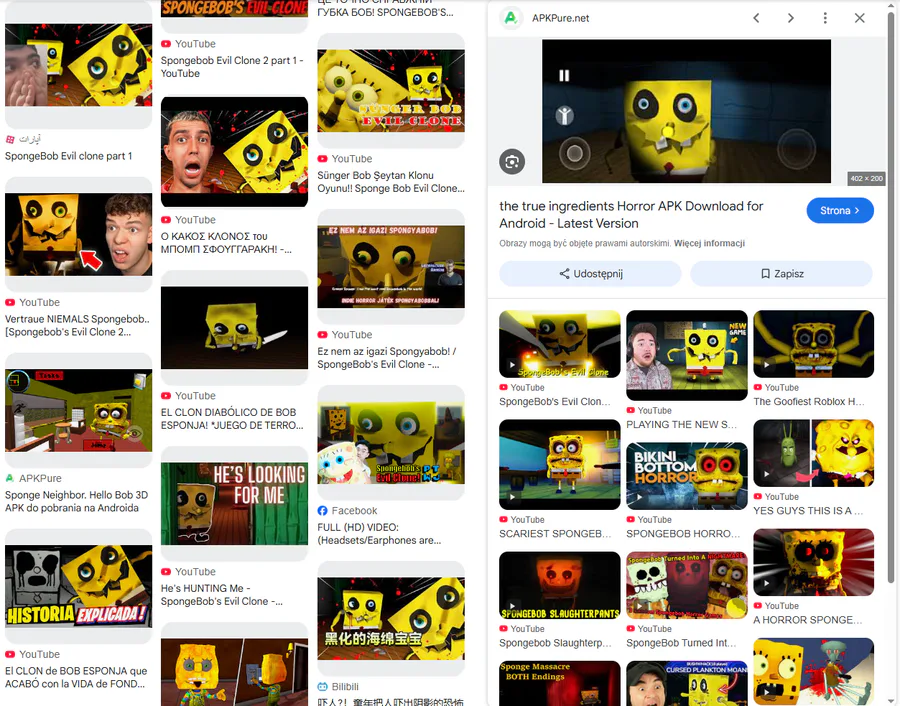This screenshot has height=706, width=900.
Task: Click YouTube icon above 'Vertraue NIEMALS Spongebob'
Action: pos(10,302)
